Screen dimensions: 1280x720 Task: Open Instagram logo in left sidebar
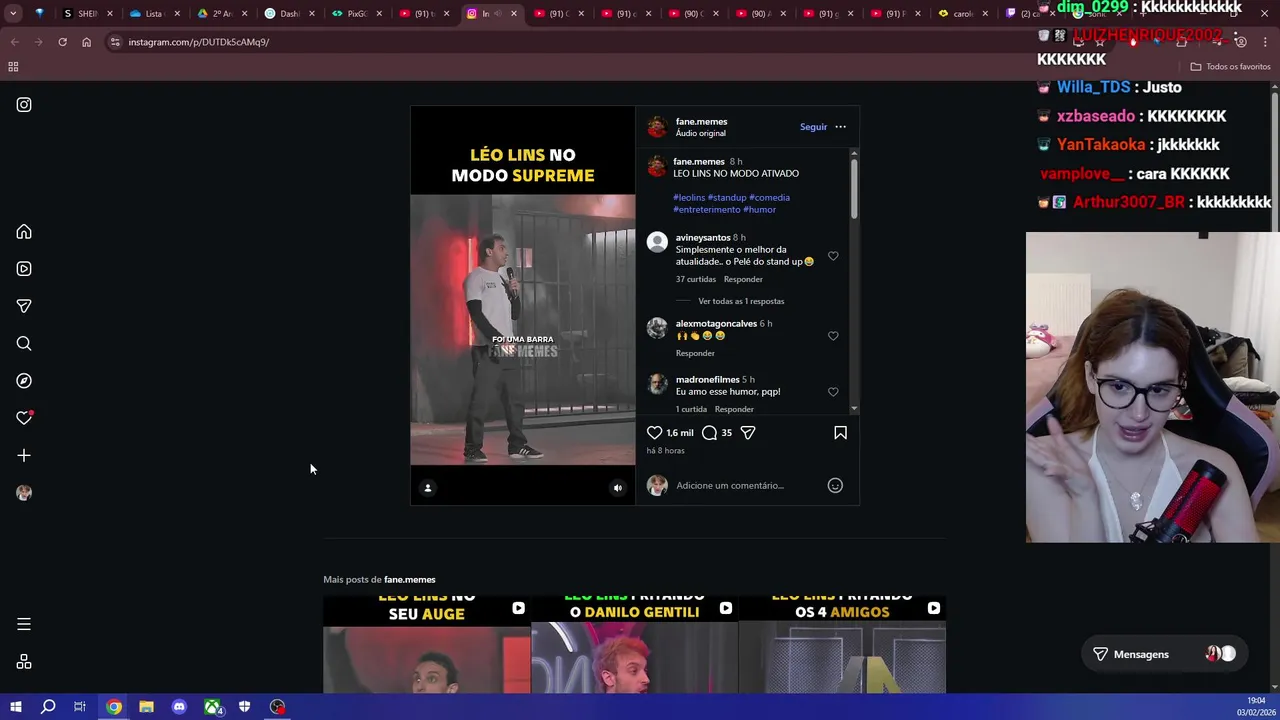pos(24,105)
